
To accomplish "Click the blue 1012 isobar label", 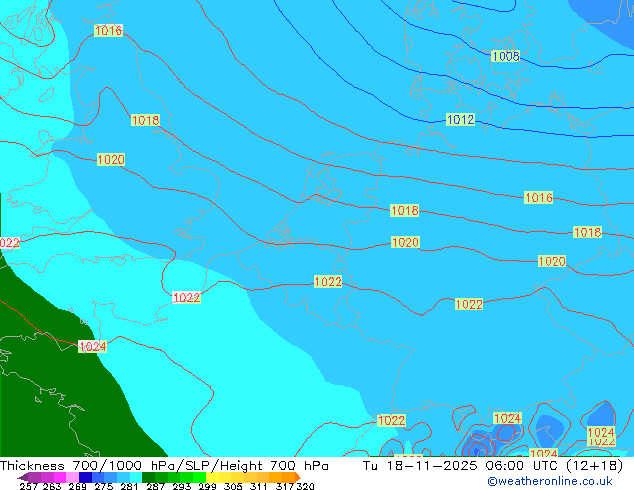I will tap(460, 120).
